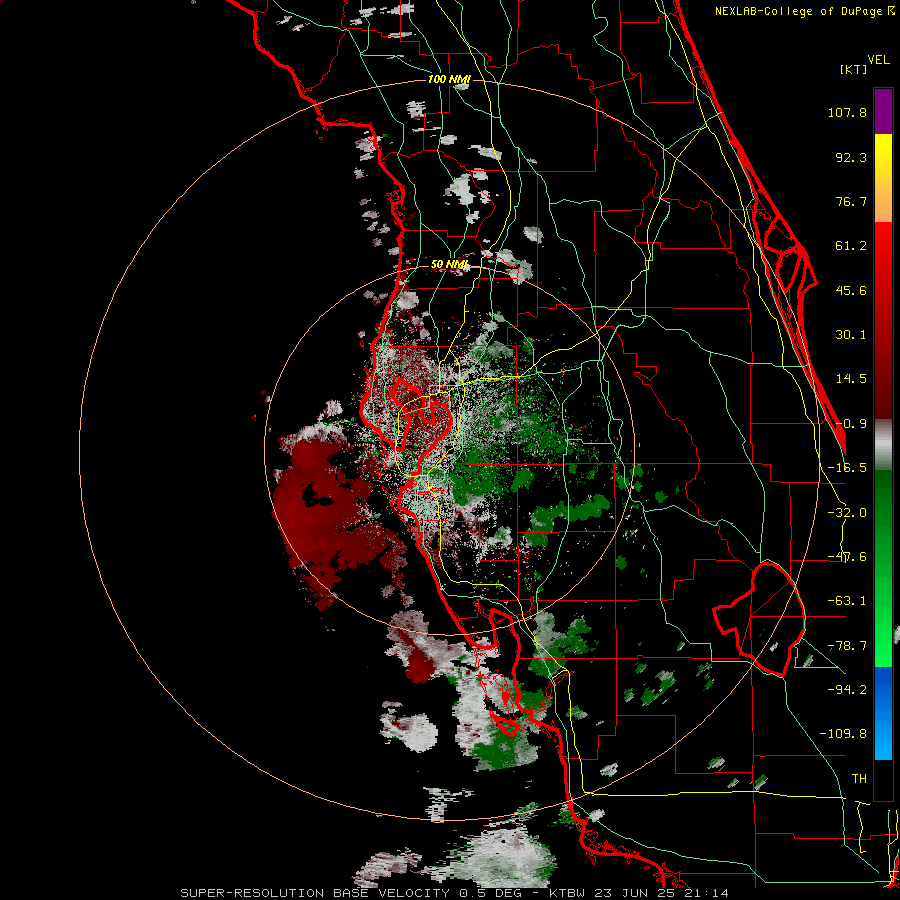Click the NEXLAB-College of DuPage credit text
Viewport: 900px width, 900px height.
(x=804, y=11)
